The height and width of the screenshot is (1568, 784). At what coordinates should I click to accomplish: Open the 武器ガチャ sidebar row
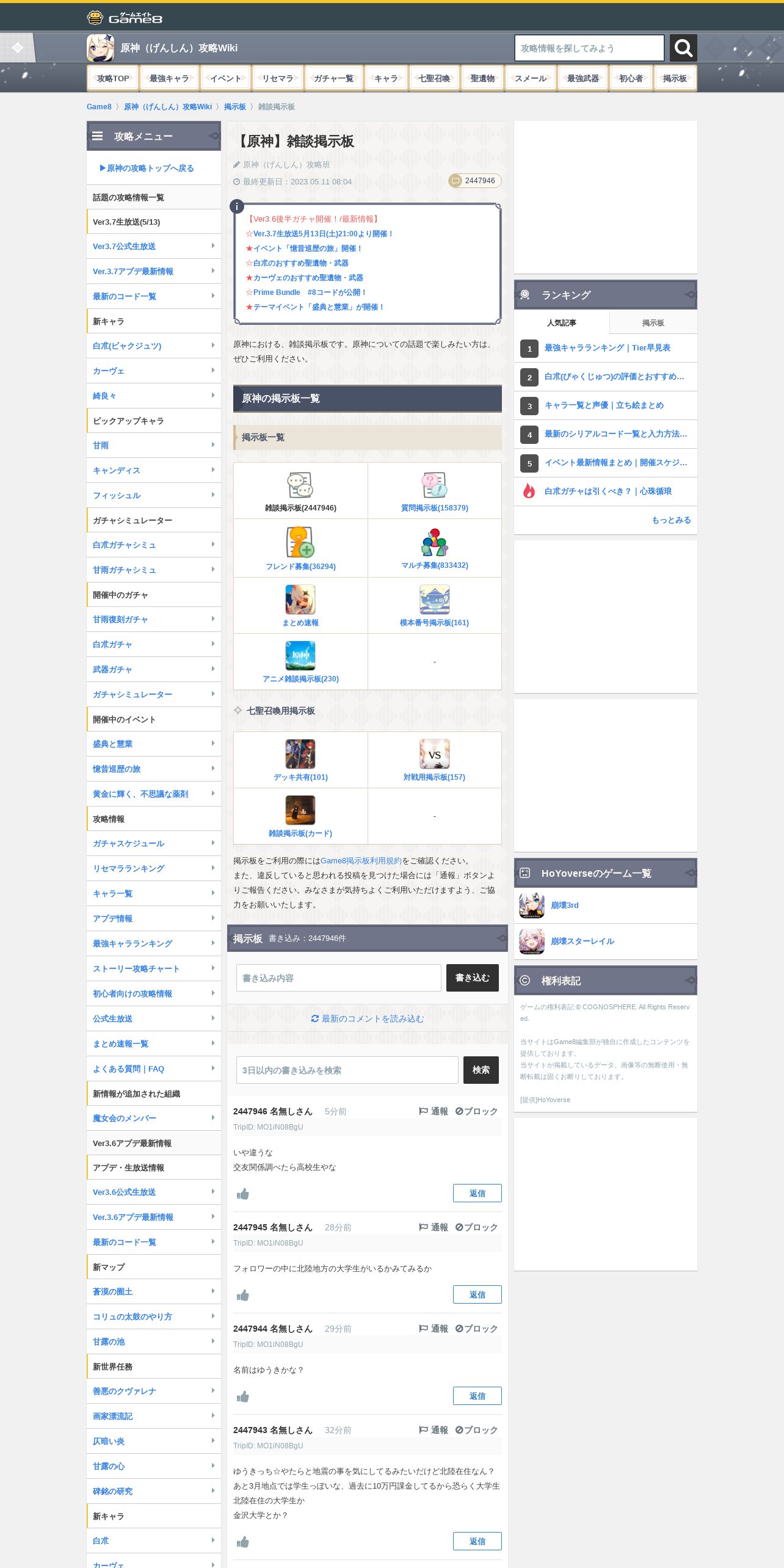(154, 669)
